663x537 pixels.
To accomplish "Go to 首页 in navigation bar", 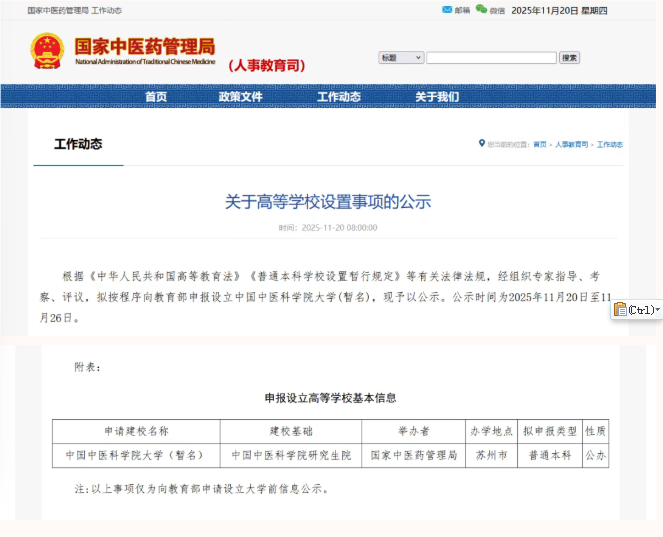I will (x=156, y=97).
